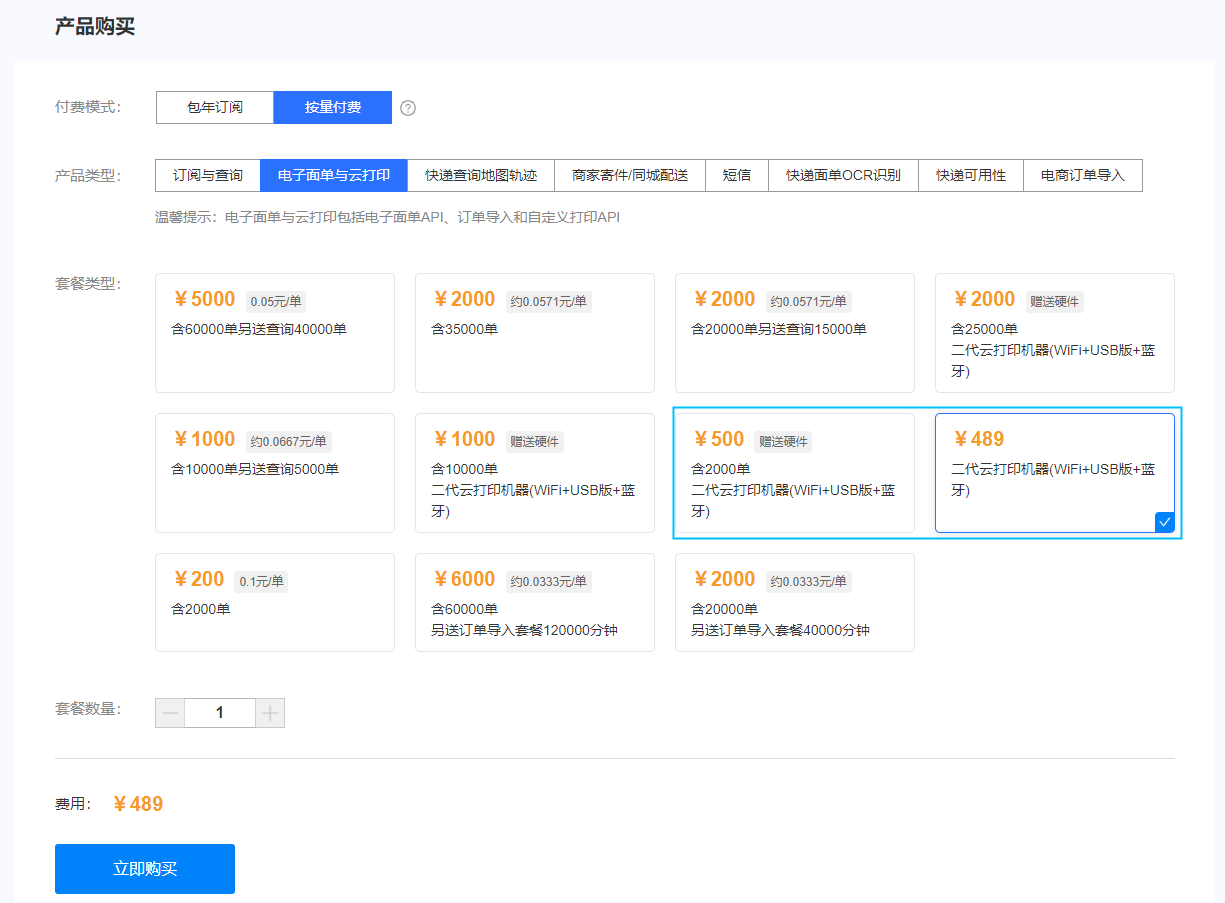The height and width of the screenshot is (903, 1225).
Task: Choose ¥2000 package 含20000单另送查询15000单
Action: pyautogui.click(x=795, y=333)
